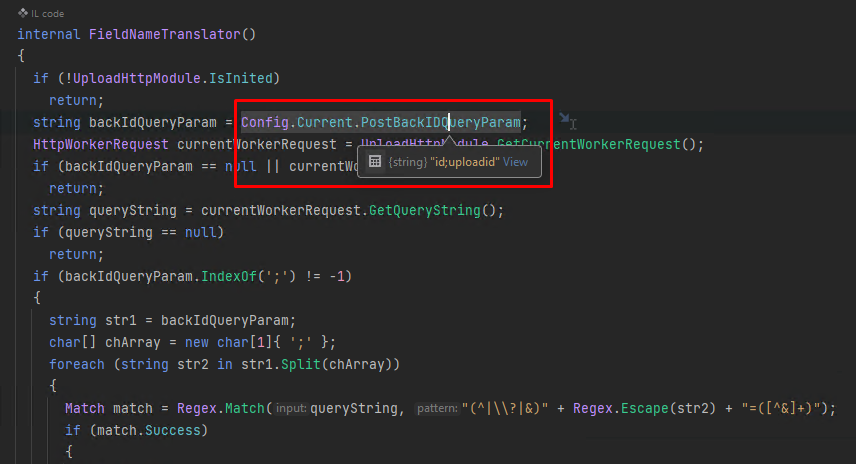Click the Match method after Regex
856x464 pixels.
point(245,409)
